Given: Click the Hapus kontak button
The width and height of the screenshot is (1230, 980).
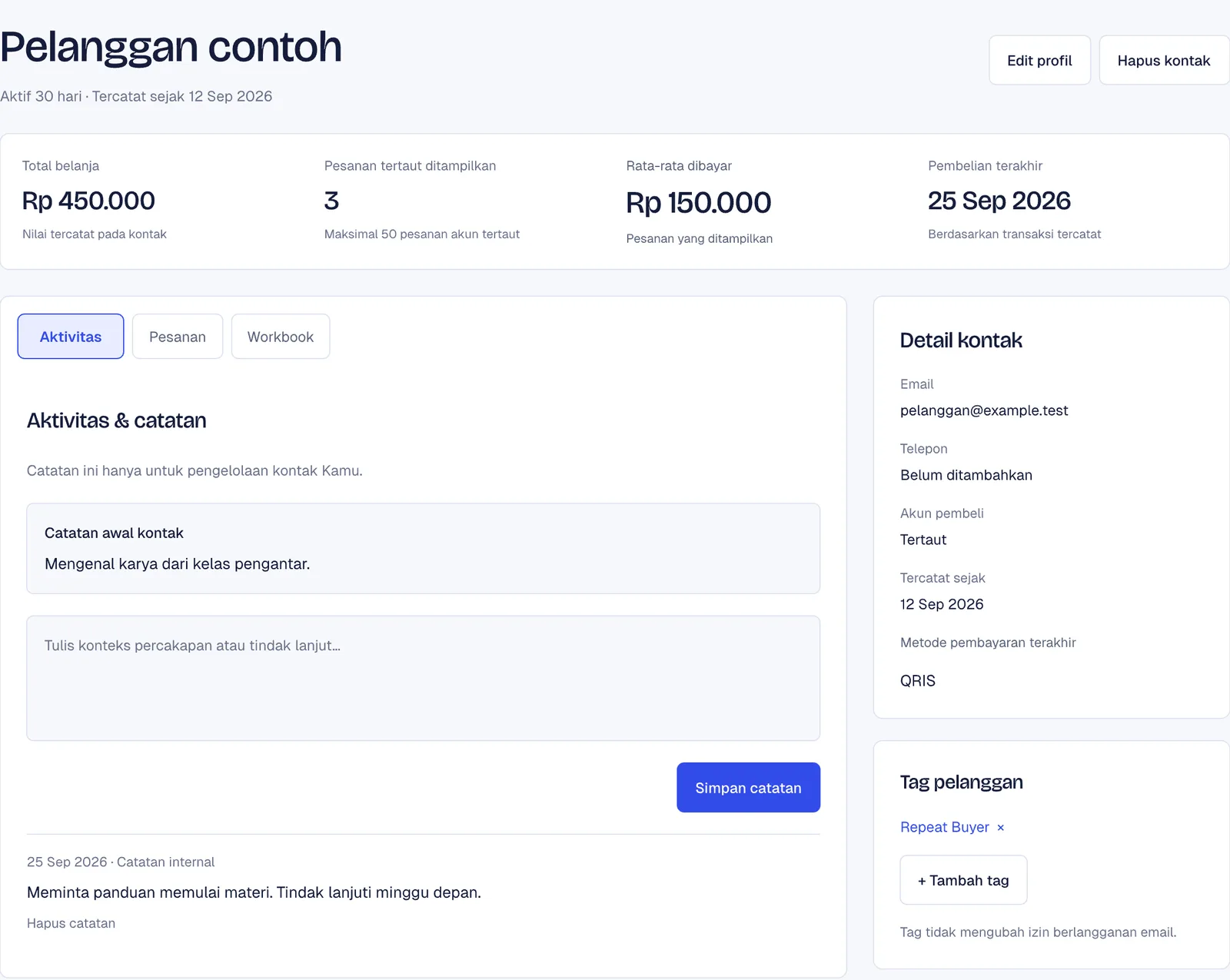Looking at the screenshot, I should [x=1164, y=60].
